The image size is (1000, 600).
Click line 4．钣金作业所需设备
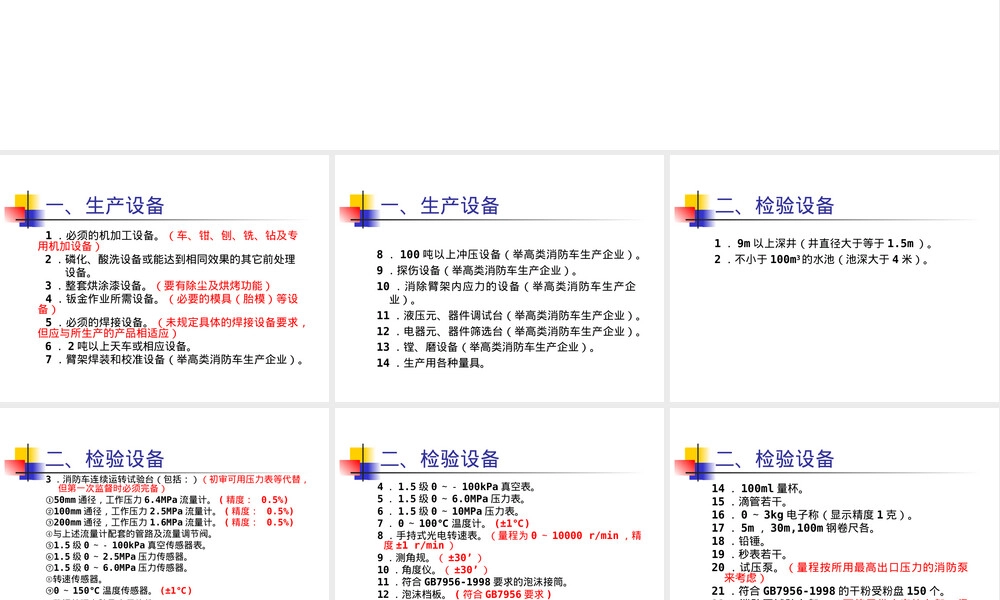(x=168, y=304)
